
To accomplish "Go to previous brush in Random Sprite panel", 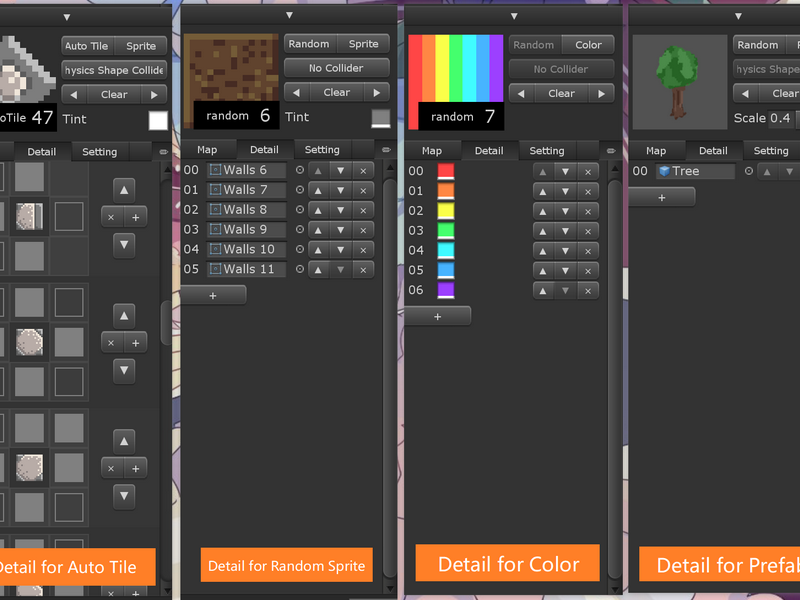I will (296, 93).
